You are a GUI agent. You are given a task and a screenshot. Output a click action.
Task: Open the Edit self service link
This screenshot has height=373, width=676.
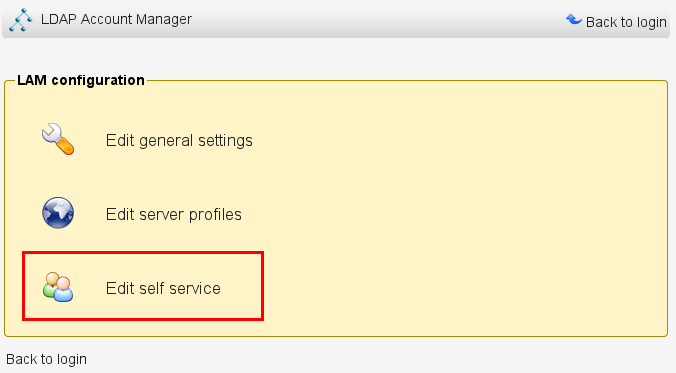pyautogui.click(x=163, y=288)
